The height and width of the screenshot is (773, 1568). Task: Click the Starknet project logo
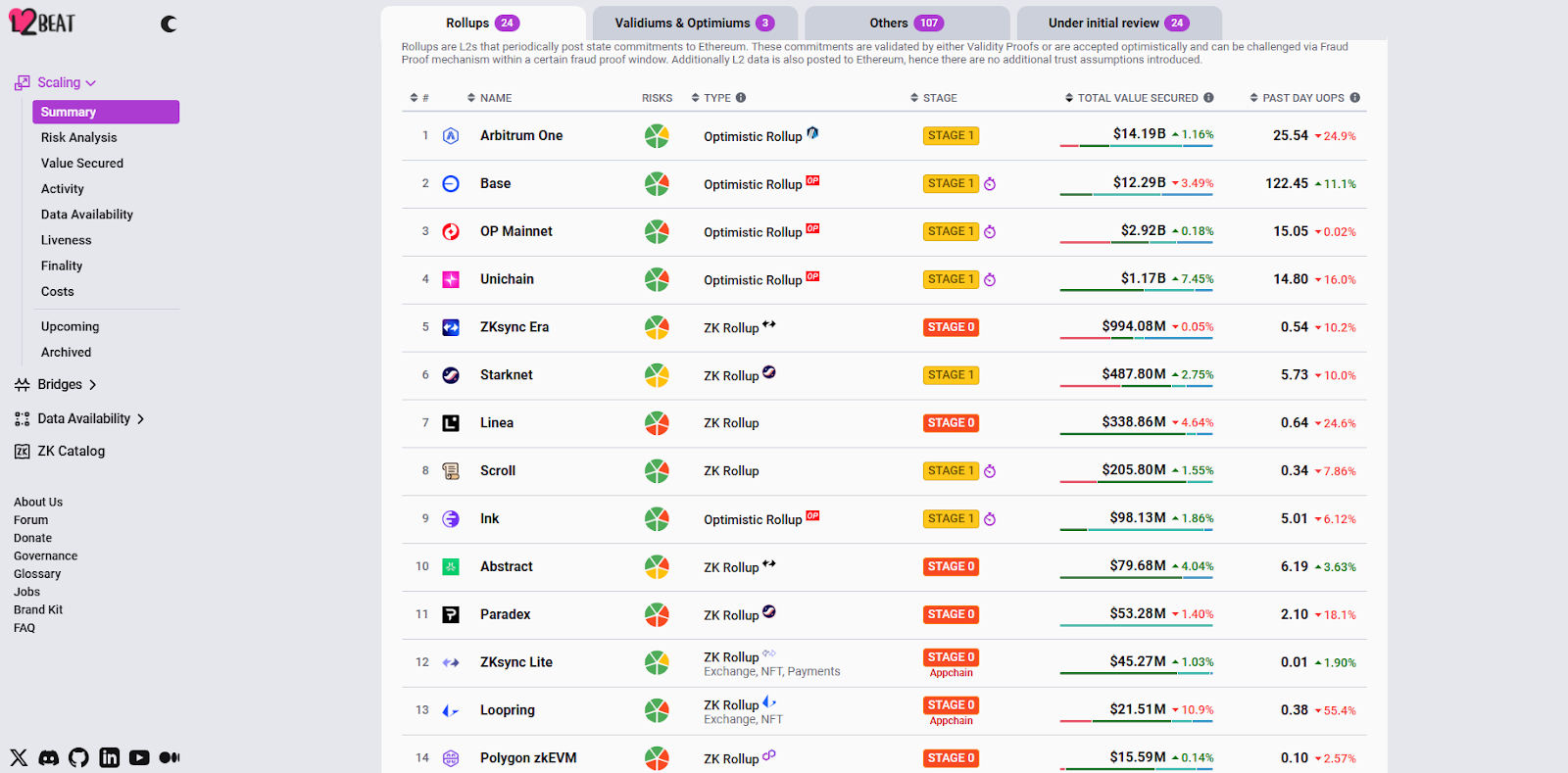point(451,375)
